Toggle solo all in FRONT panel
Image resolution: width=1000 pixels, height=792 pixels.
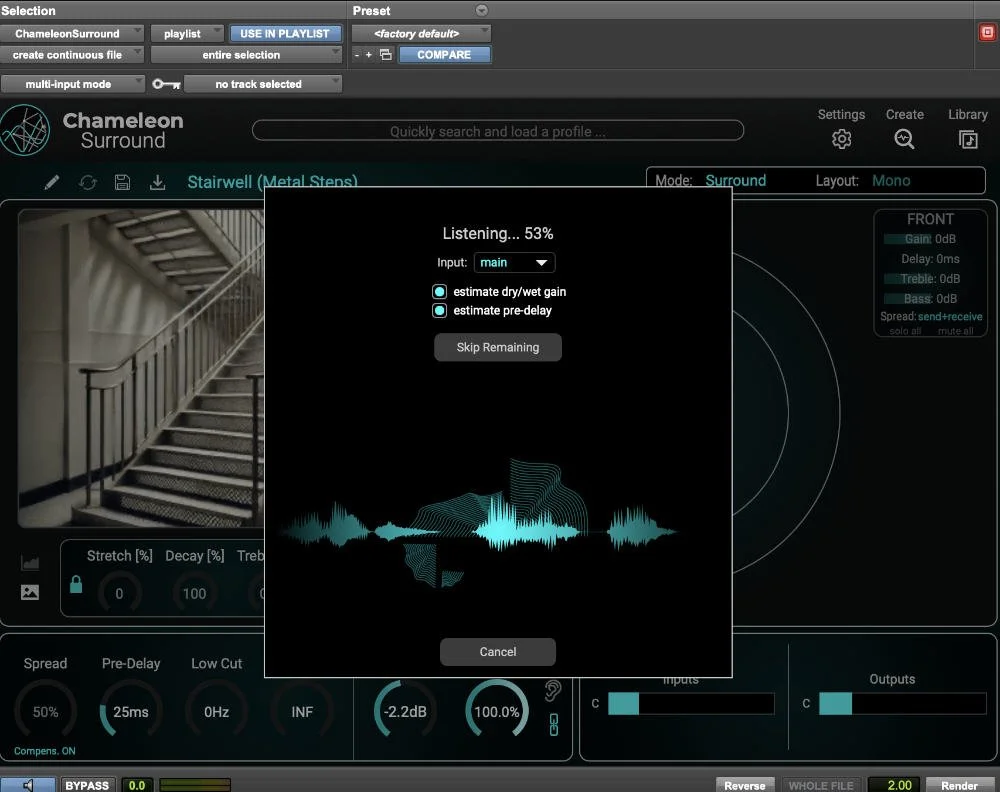(905, 331)
